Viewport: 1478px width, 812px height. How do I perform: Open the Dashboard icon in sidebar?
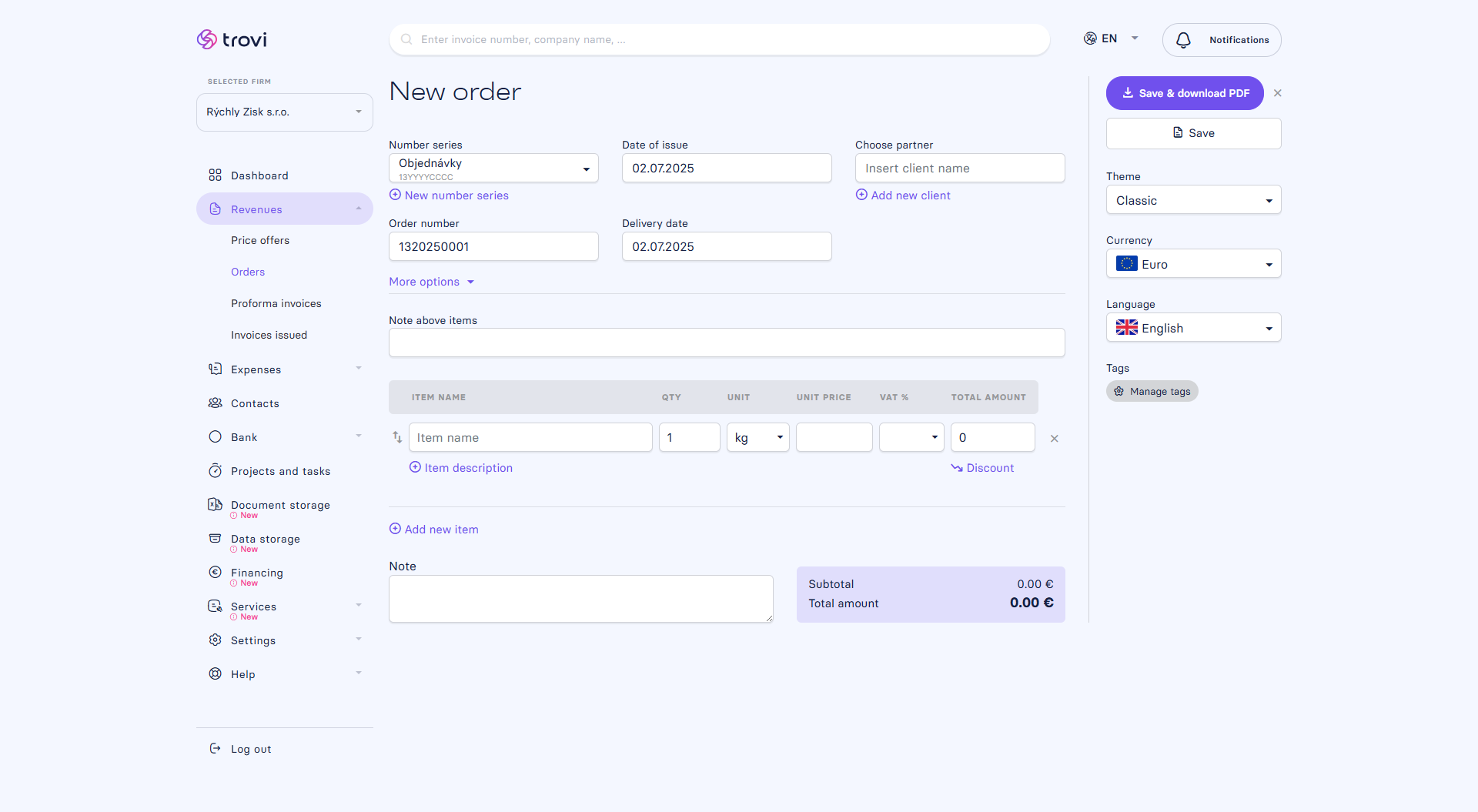pyautogui.click(x=215, y=175)
